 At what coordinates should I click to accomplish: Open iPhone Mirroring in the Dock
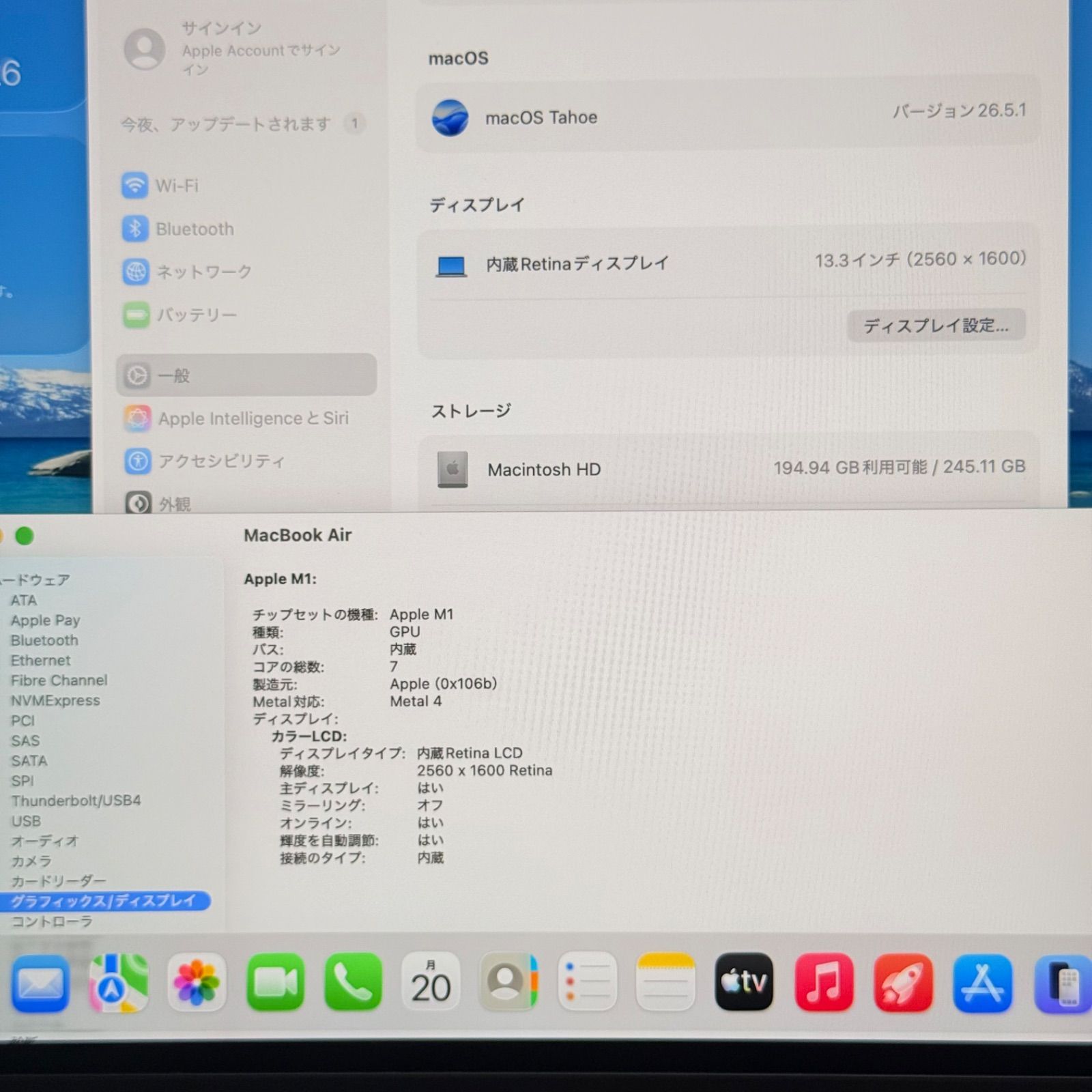point(1063,985)
